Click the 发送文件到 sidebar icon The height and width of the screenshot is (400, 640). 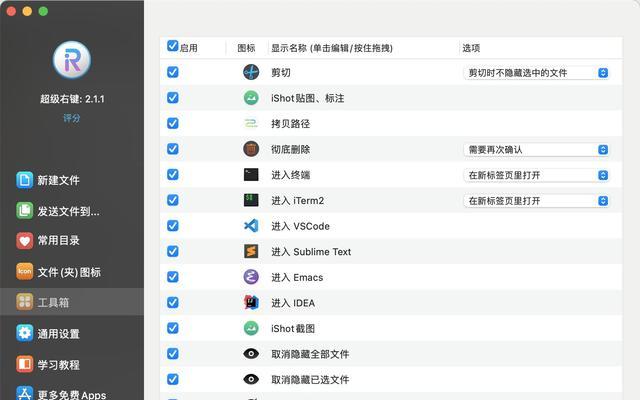pyautogui.click(x=24, y=211)
